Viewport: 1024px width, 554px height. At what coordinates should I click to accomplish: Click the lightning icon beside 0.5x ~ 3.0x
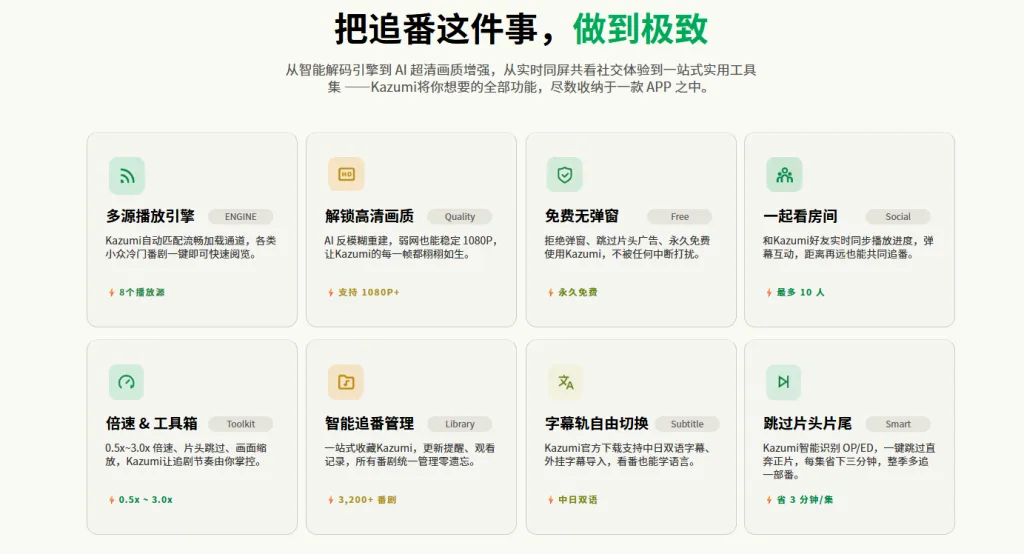point(112,500)
